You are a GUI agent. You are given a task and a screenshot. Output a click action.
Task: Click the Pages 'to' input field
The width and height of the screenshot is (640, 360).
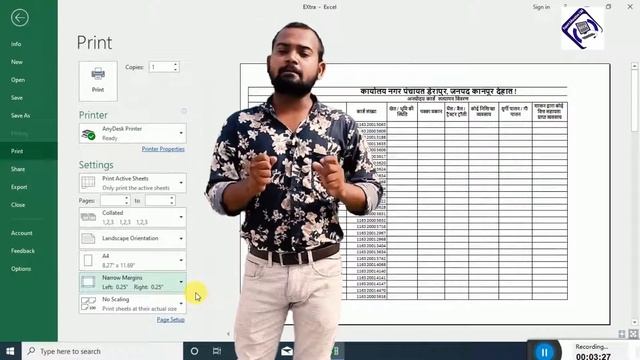click(x=157, y=200)
